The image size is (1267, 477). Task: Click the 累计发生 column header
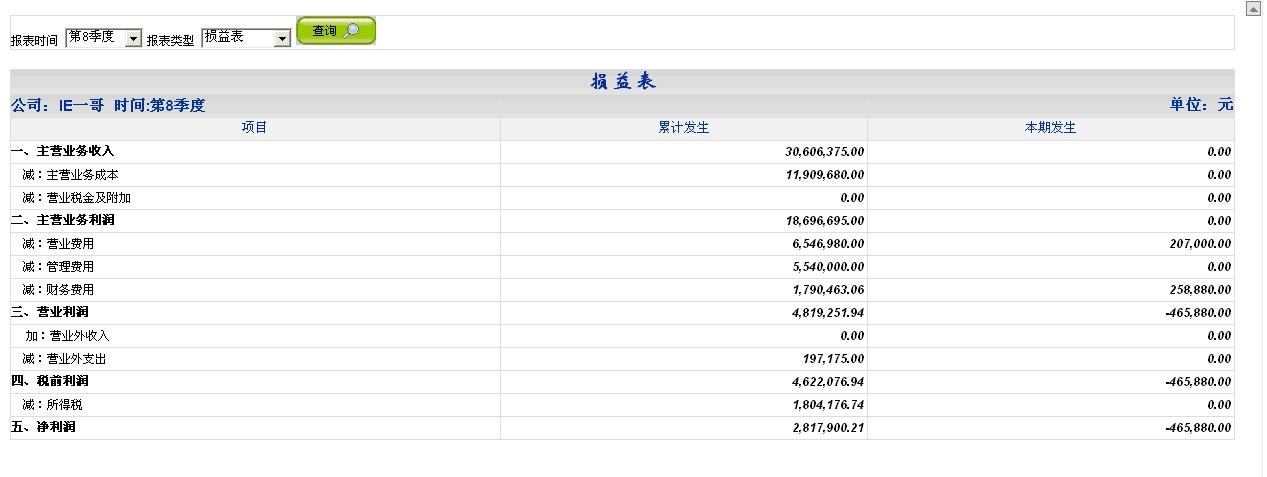coord(684,128)
